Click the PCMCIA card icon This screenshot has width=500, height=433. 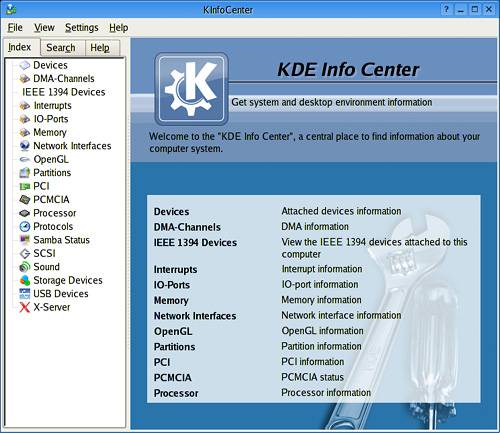pos(25,200)
